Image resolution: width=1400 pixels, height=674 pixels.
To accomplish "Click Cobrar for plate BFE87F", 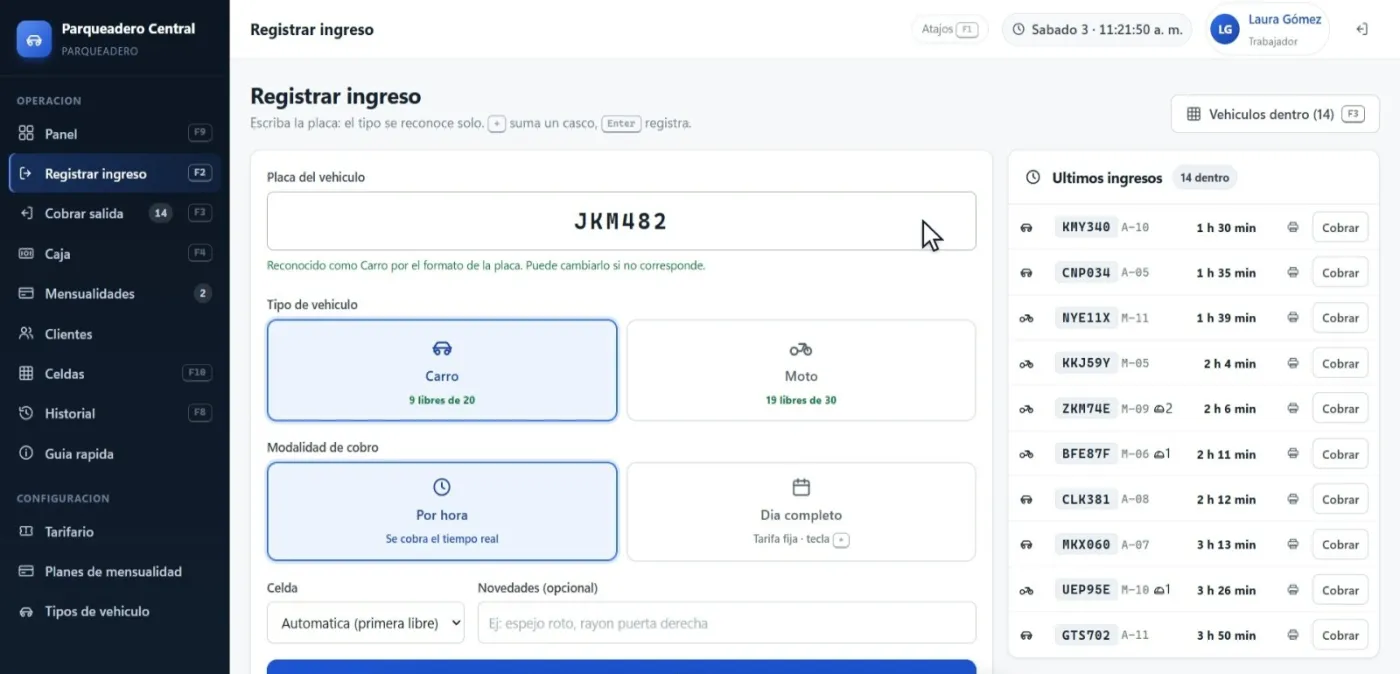I will point(1340,454).
